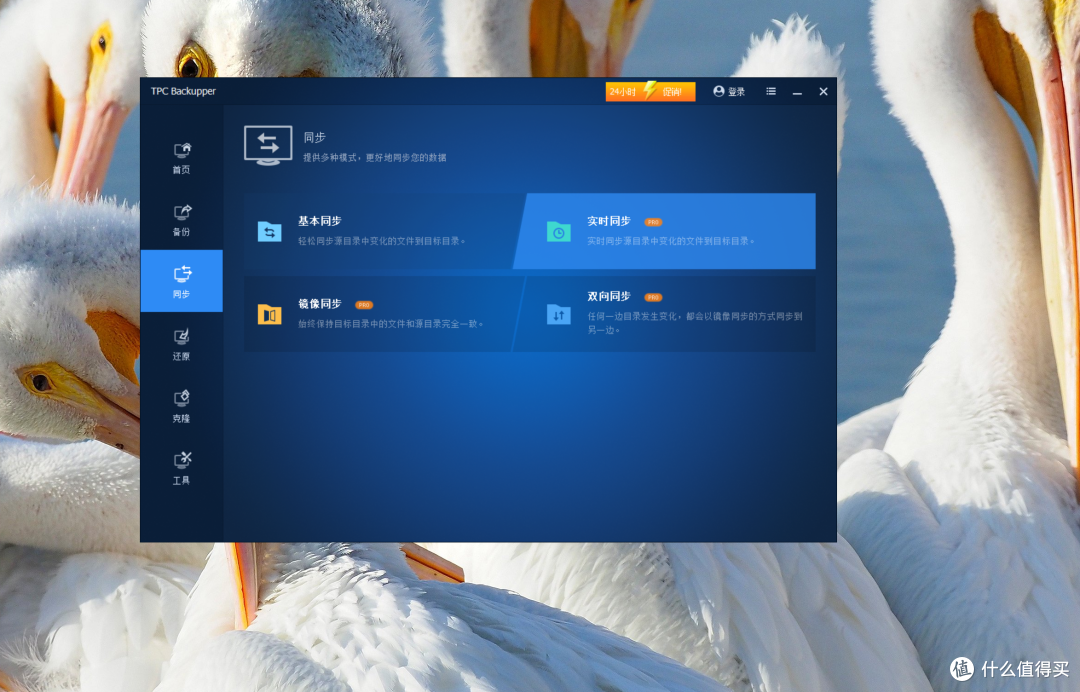The height and width of the screenshot is (692, 1080).
Task: Click the 同步 label in sidebar
Action: click(181, 294)
